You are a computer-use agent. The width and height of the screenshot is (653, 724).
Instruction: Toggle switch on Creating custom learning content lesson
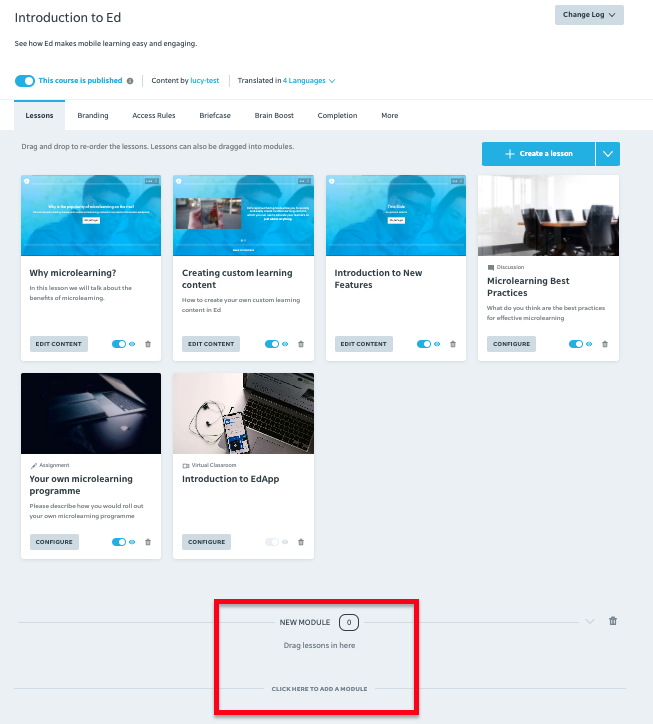coord(271,344)
